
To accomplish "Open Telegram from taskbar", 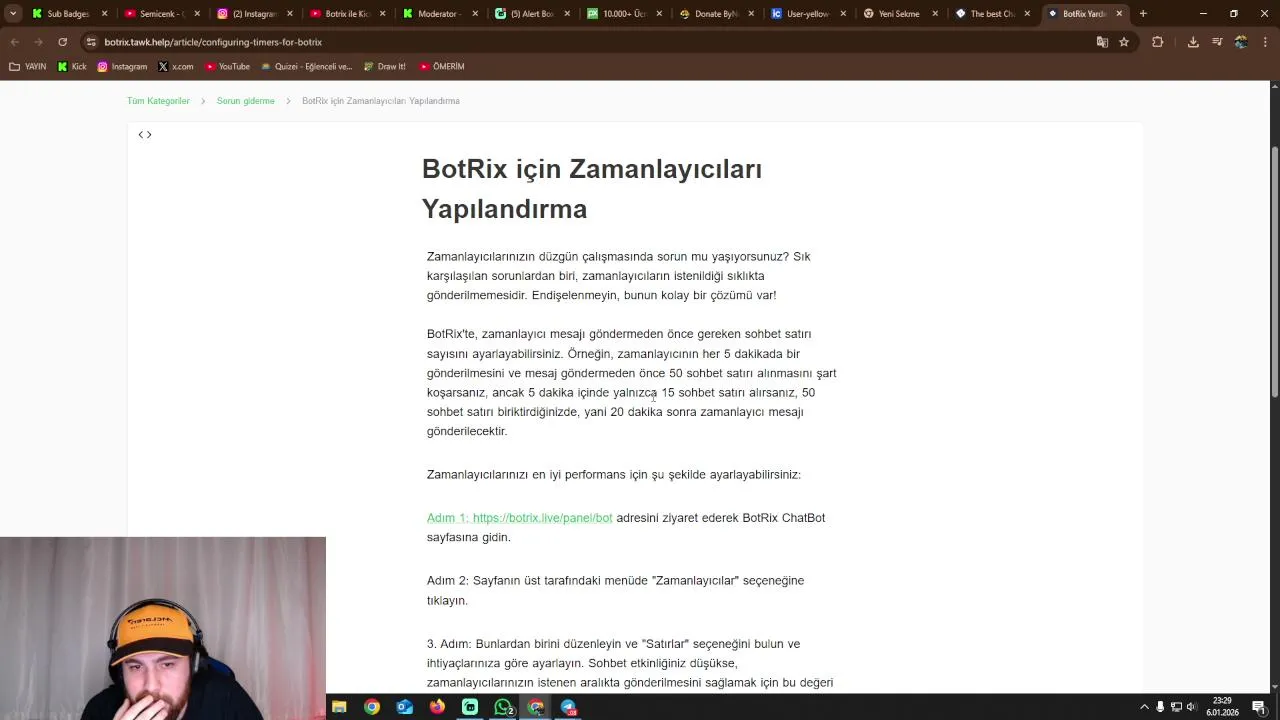I will [x=568, y=707].
